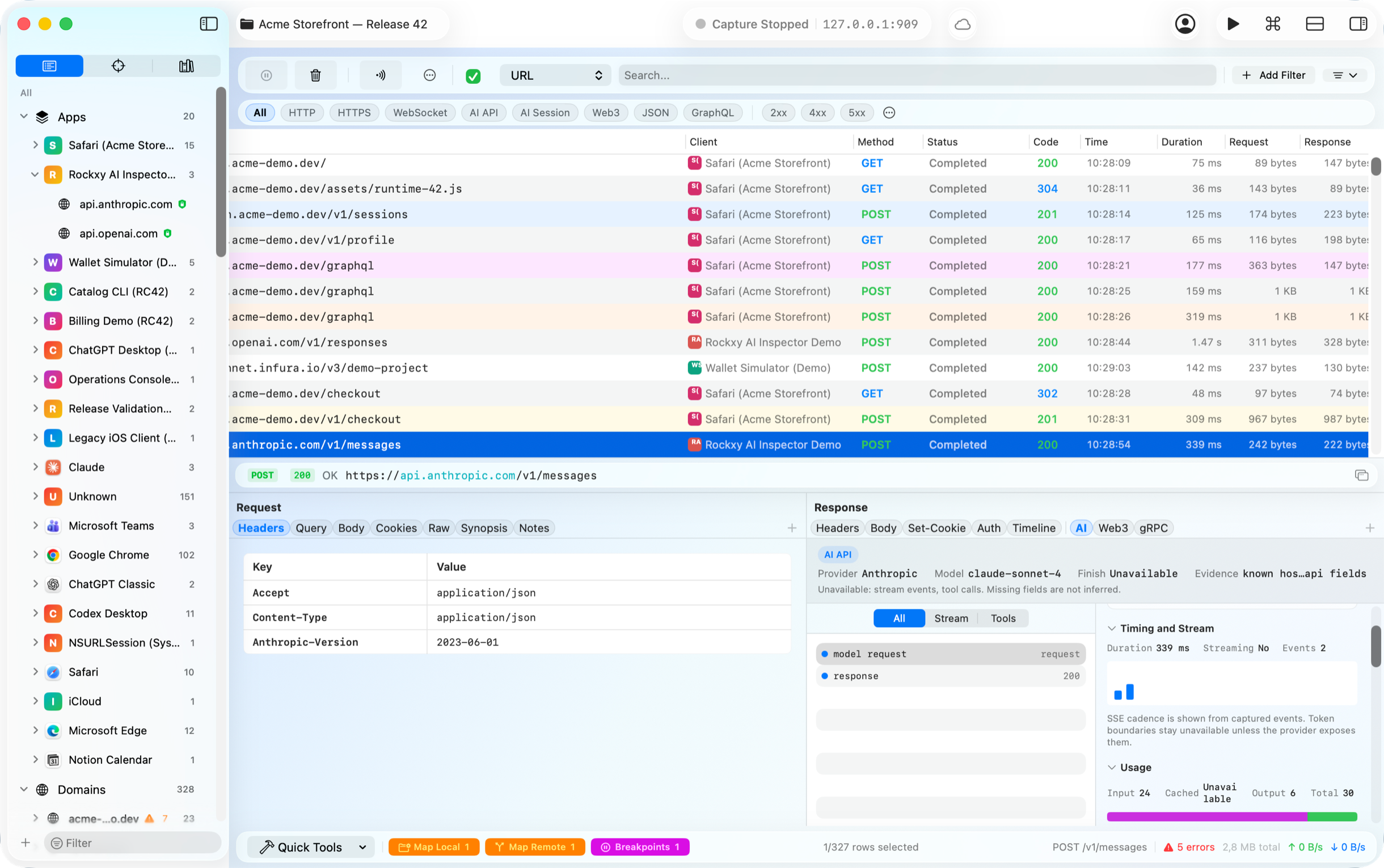Toggle the All protocol filter pill

260,112
